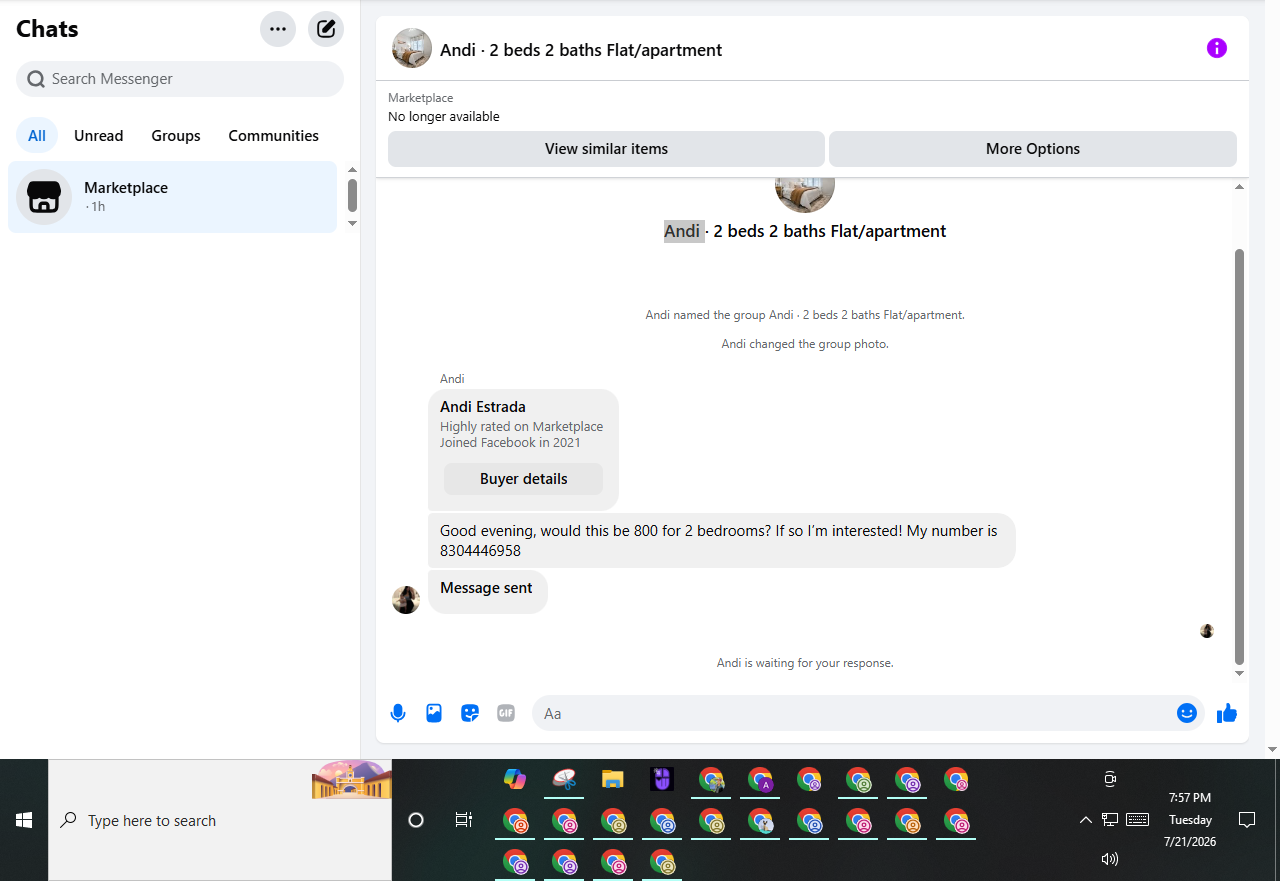Click the sender avatar beside Message sent
The height and width of the screenshot is (881, 1280).
406,600
